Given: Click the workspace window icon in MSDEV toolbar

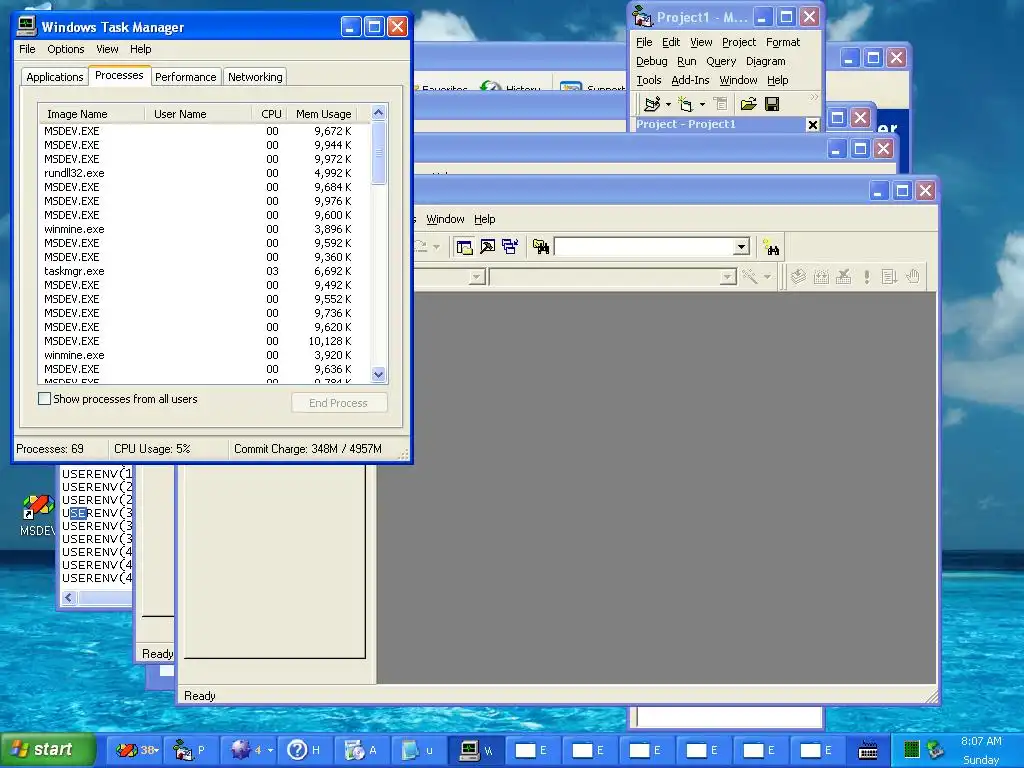Looking at the screenshot, I should coord(464,247).
